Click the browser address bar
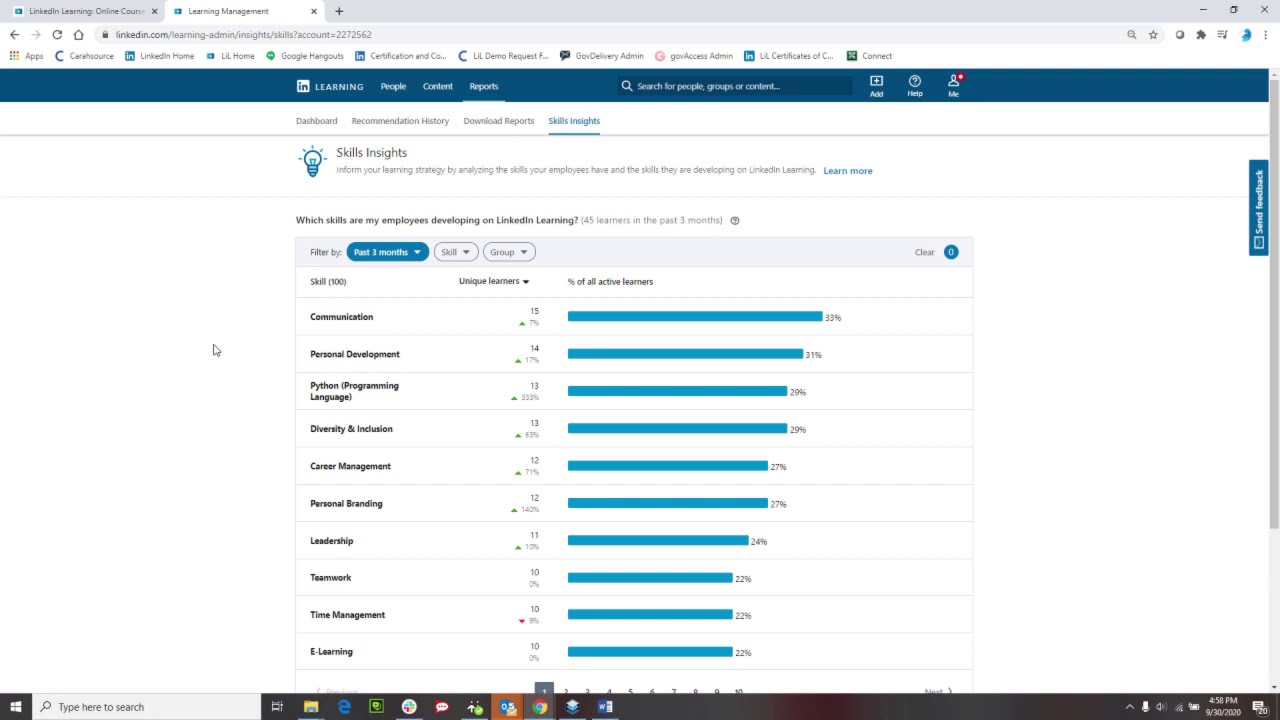The width and height of the screenshot is (1280, 720). click(610, 35)
